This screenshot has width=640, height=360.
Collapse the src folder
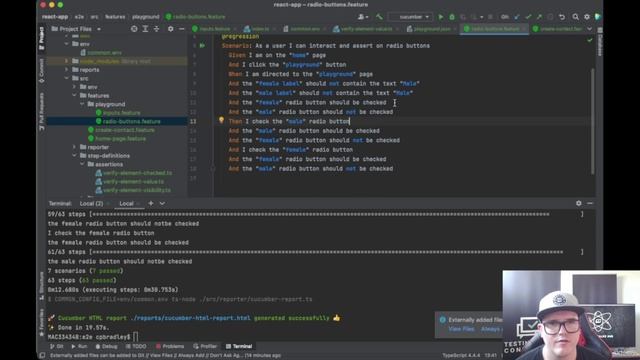point(67,78)
